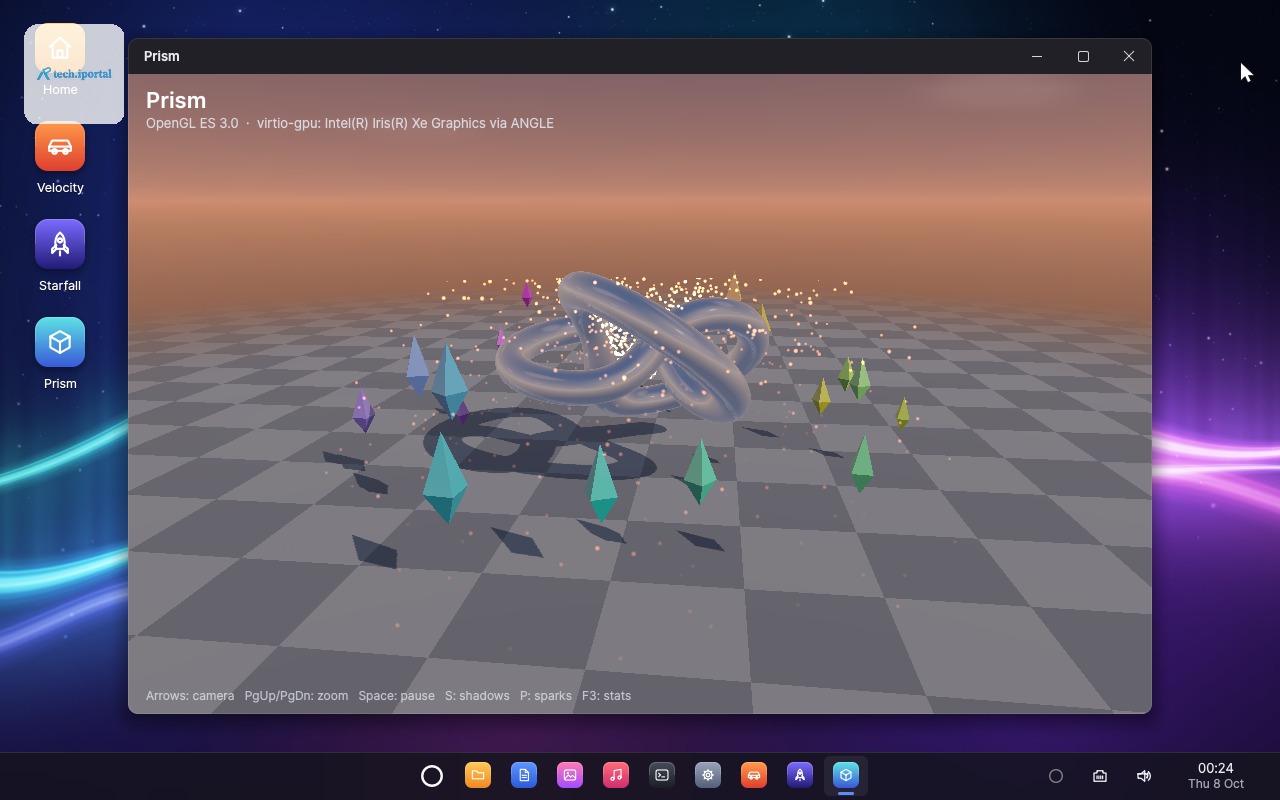The image size is (1280, 800).
Task: Open the Files folder icon in taskbar
Action: 478,775
